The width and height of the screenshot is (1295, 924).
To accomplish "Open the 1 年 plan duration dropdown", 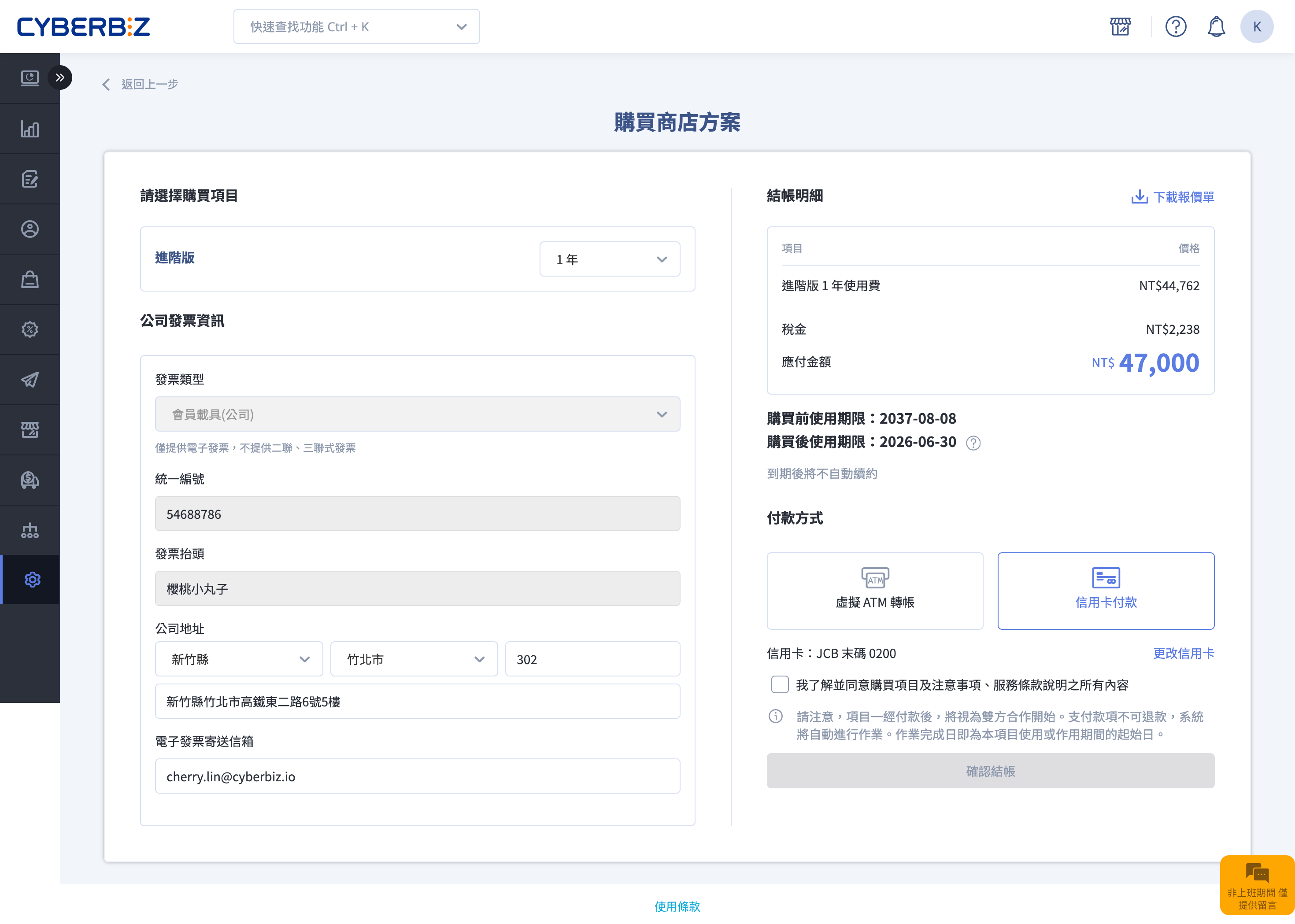I will (609, 259).
